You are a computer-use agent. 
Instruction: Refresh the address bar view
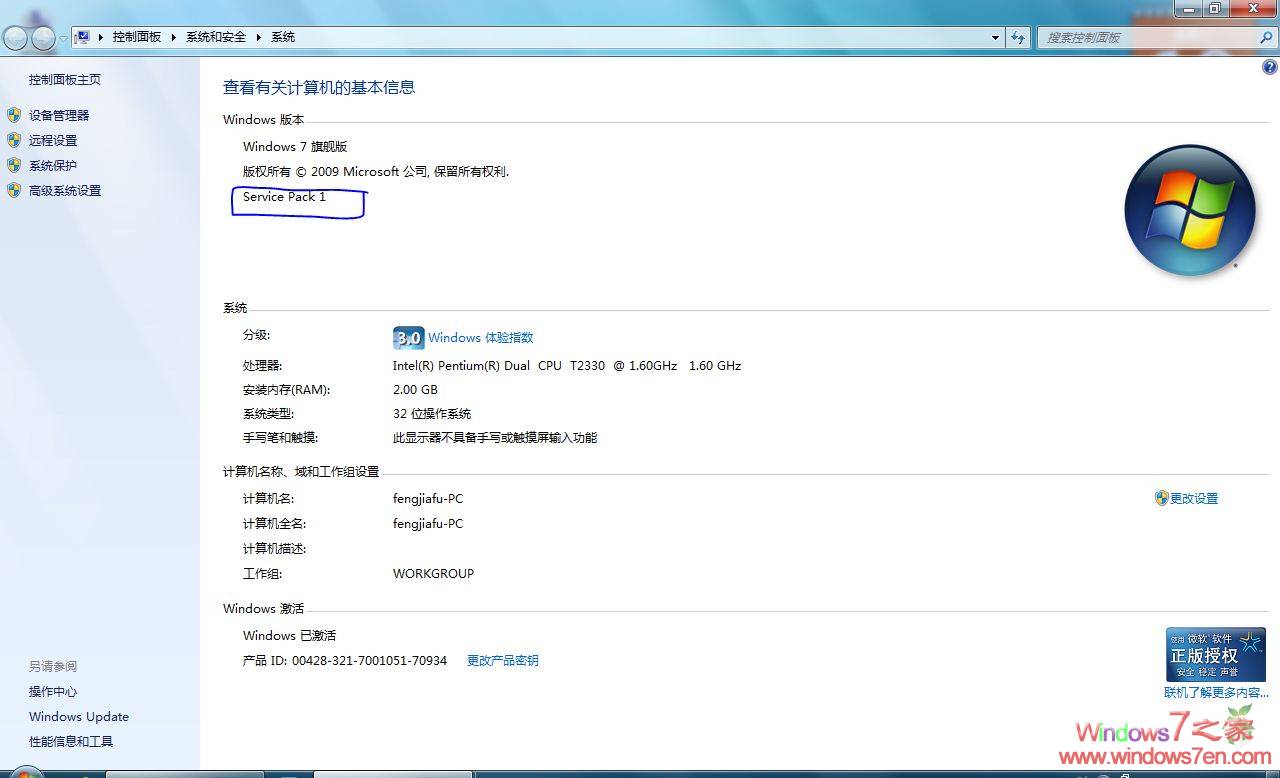tap(1018, 37)
